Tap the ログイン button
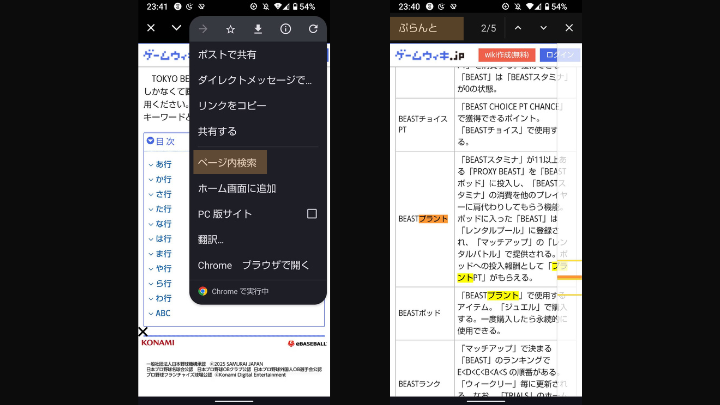720x405 pixels. [x=560, y=55]
